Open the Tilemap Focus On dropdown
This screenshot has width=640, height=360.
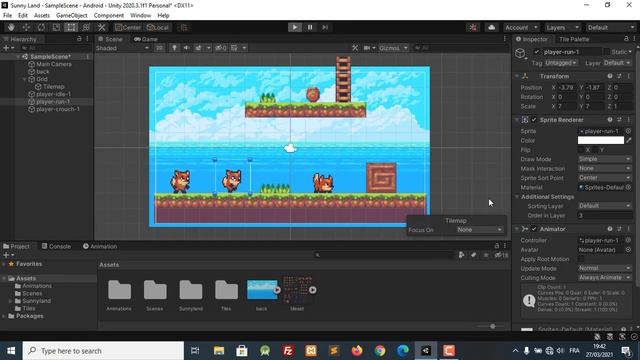480,230
